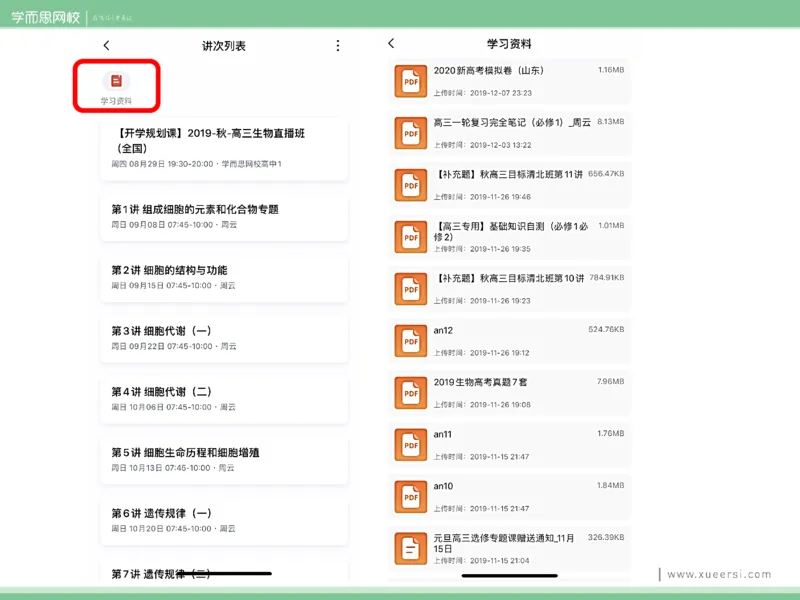Click PDF icon of an12 file
Screen dimensions: 800x600
(411, 341)
